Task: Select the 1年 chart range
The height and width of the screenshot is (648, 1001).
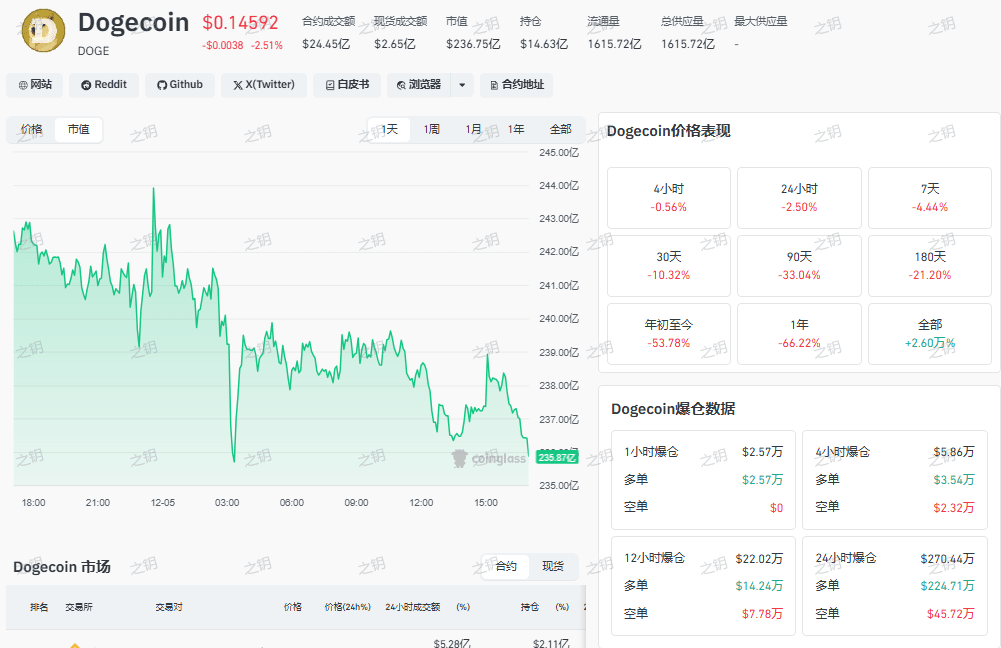Action: click(516, 130)
